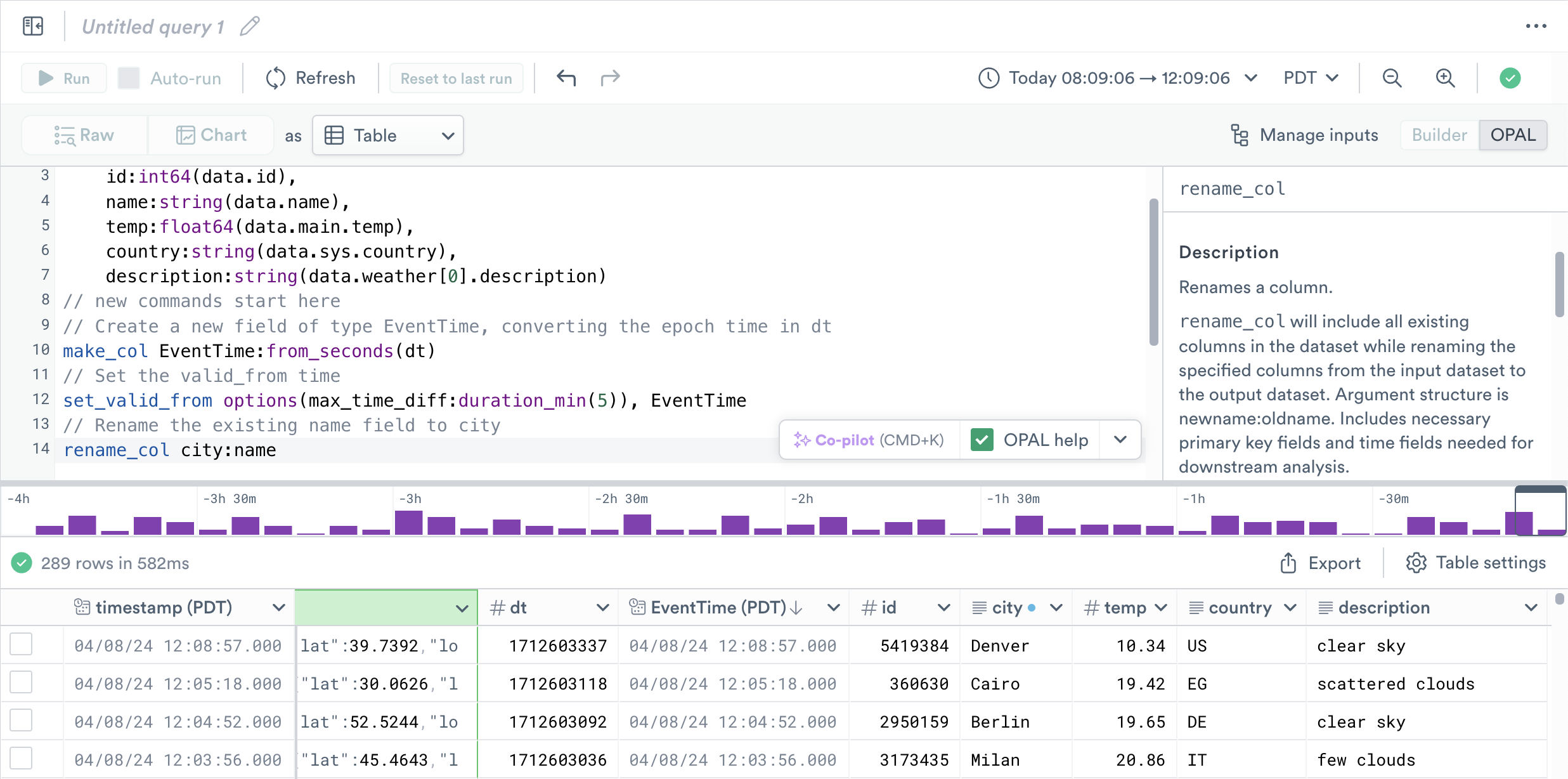Click the undo arrow icon
This screenshot has height=779, width=1568.
[x=566, y=78]
